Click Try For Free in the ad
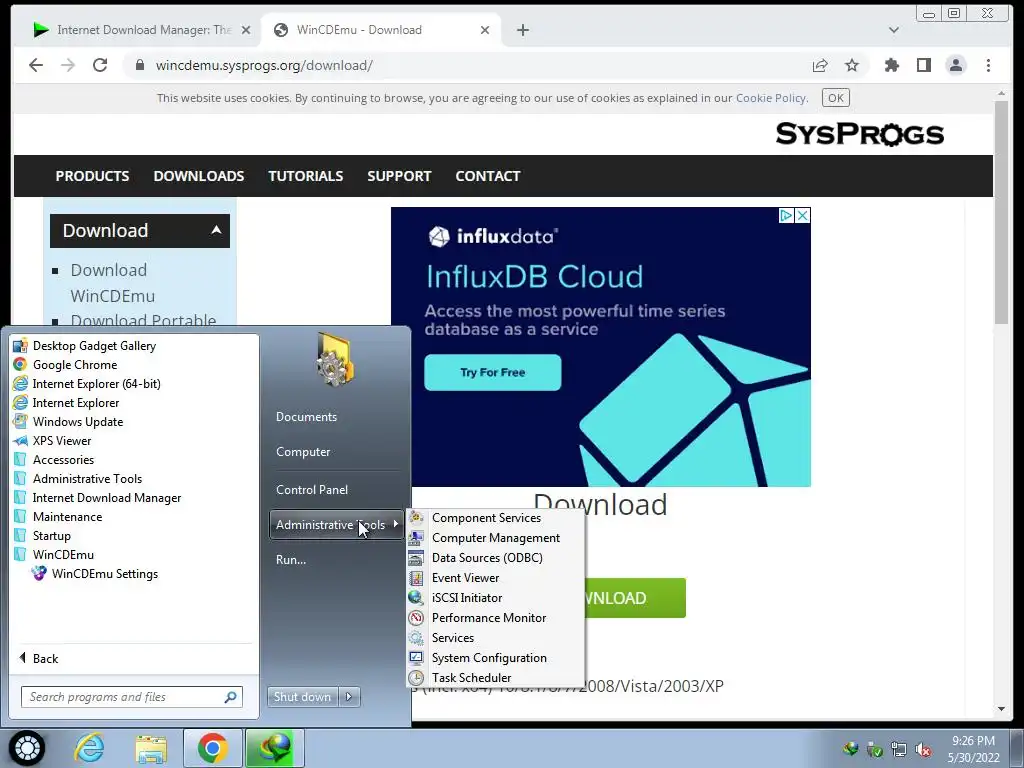 click(x=492, y=372)
